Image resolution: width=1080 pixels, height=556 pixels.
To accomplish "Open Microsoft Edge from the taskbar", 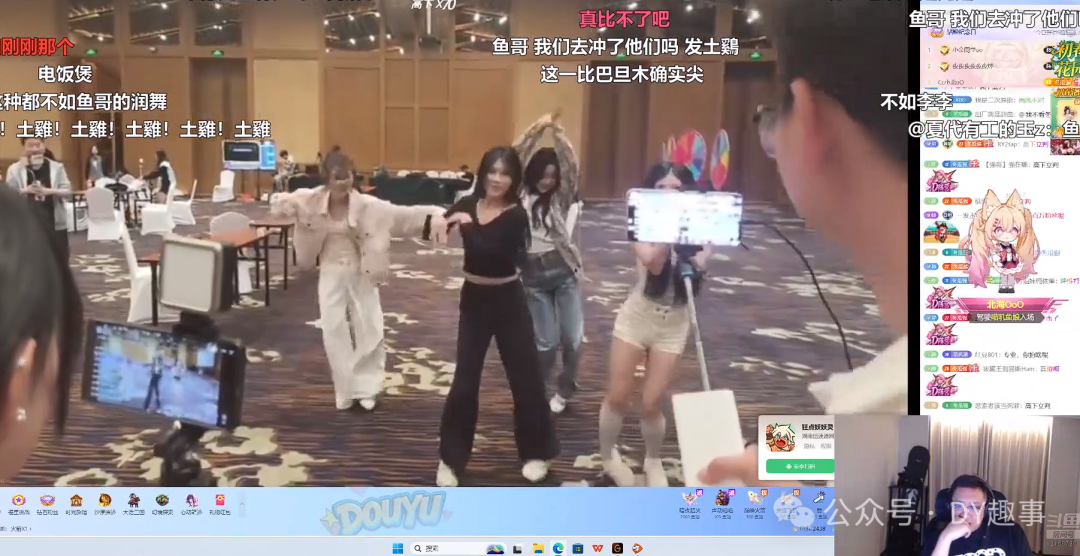I will pyautogui.click(x=557, y=548).
